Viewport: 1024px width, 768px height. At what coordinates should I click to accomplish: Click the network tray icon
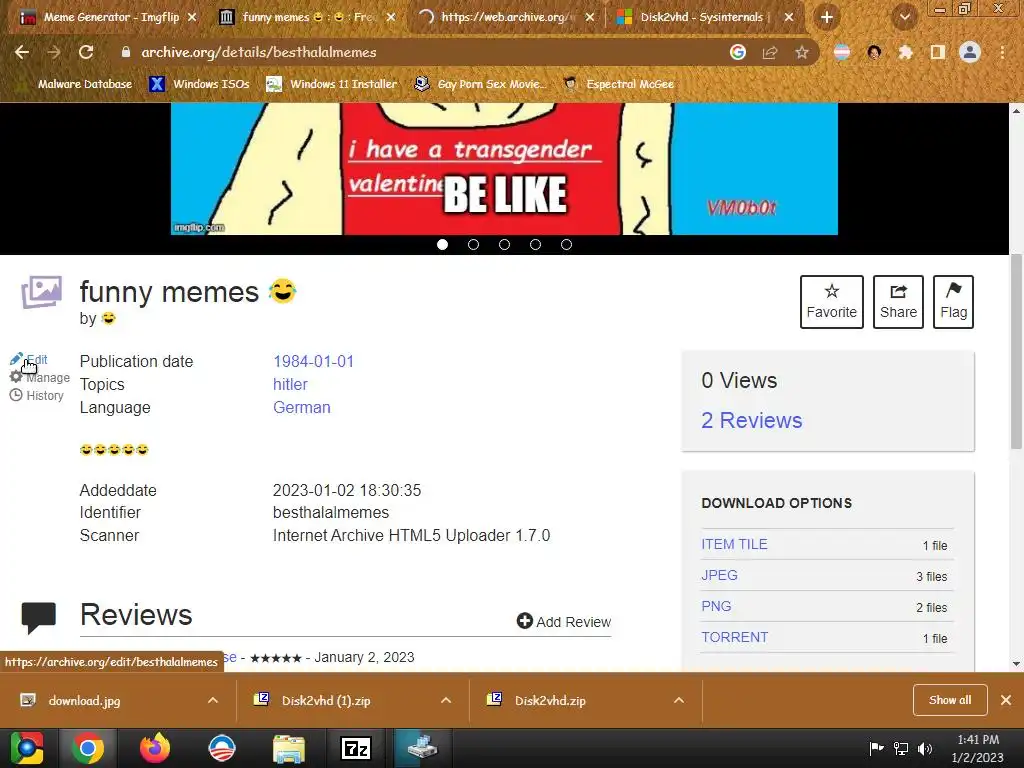pos(901,748)
